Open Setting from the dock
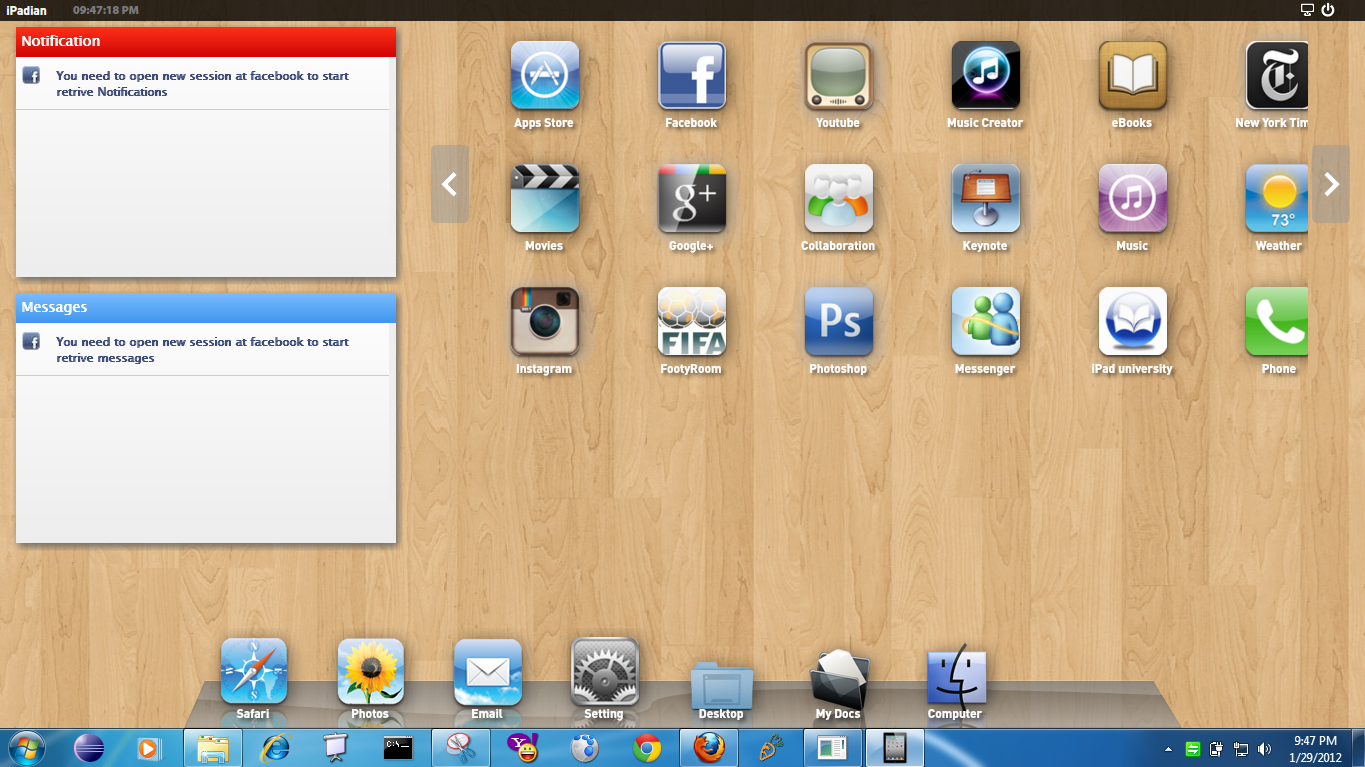The width and height of the screenshot is (1365, 767). [x=605, y=672]
